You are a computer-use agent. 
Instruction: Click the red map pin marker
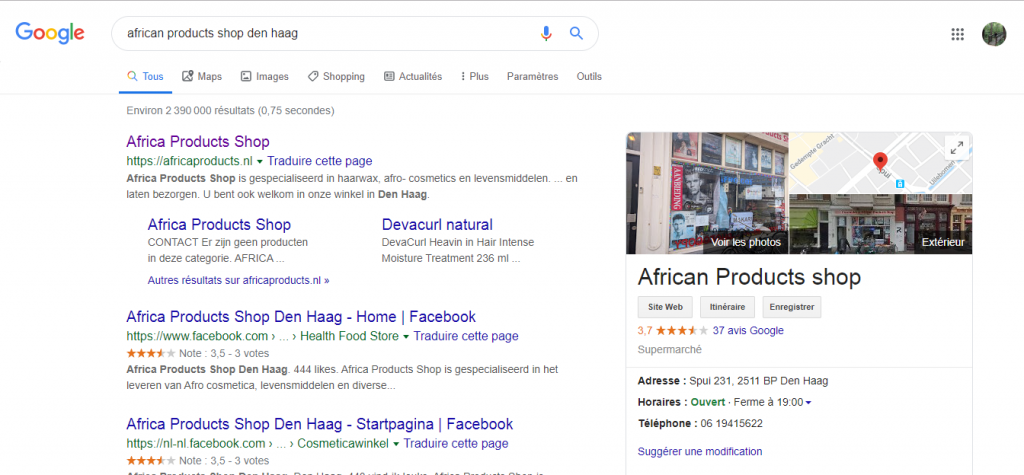pos(880,161)
